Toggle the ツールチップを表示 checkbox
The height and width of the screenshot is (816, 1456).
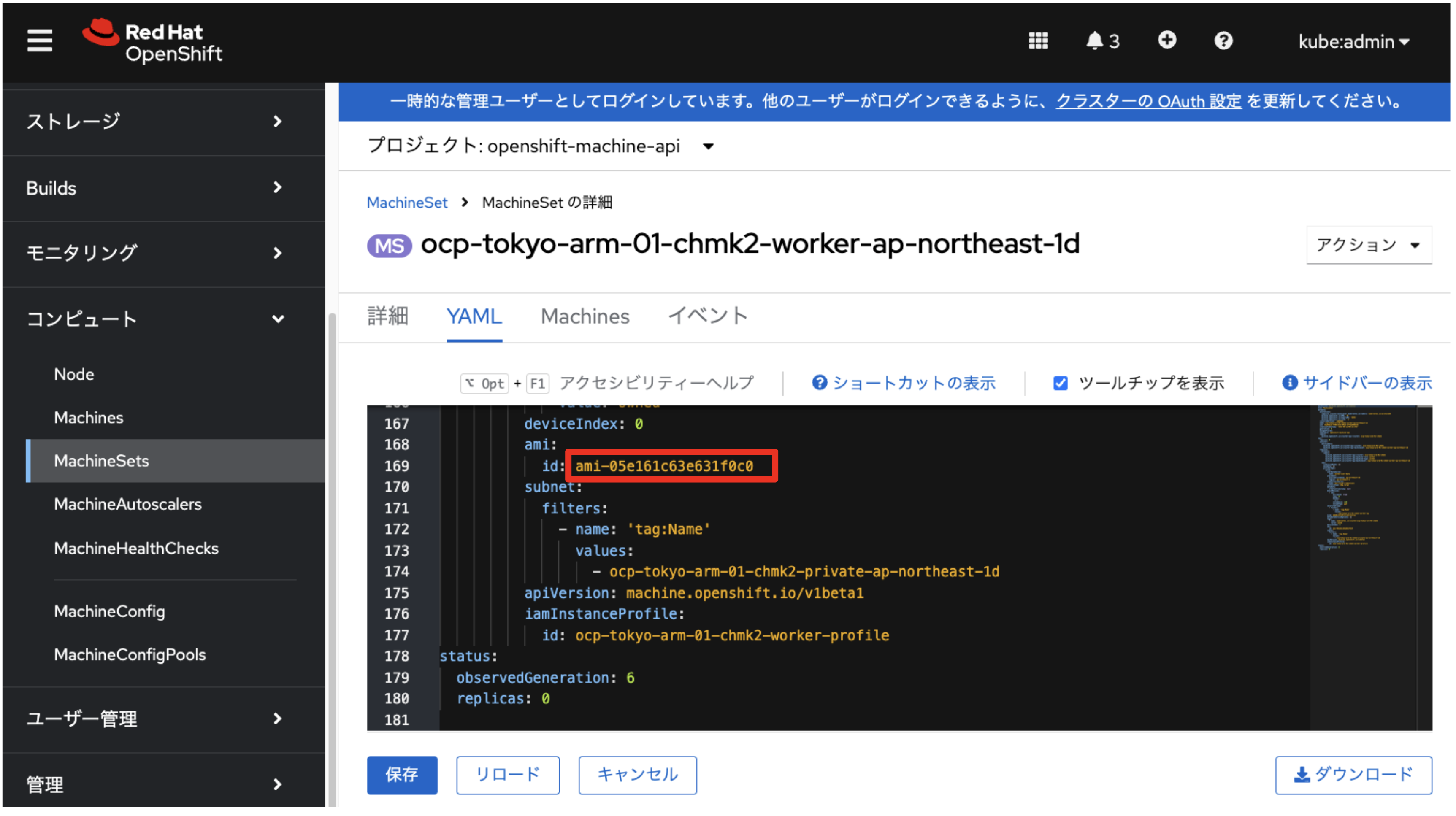click(x=1060, y=383)
